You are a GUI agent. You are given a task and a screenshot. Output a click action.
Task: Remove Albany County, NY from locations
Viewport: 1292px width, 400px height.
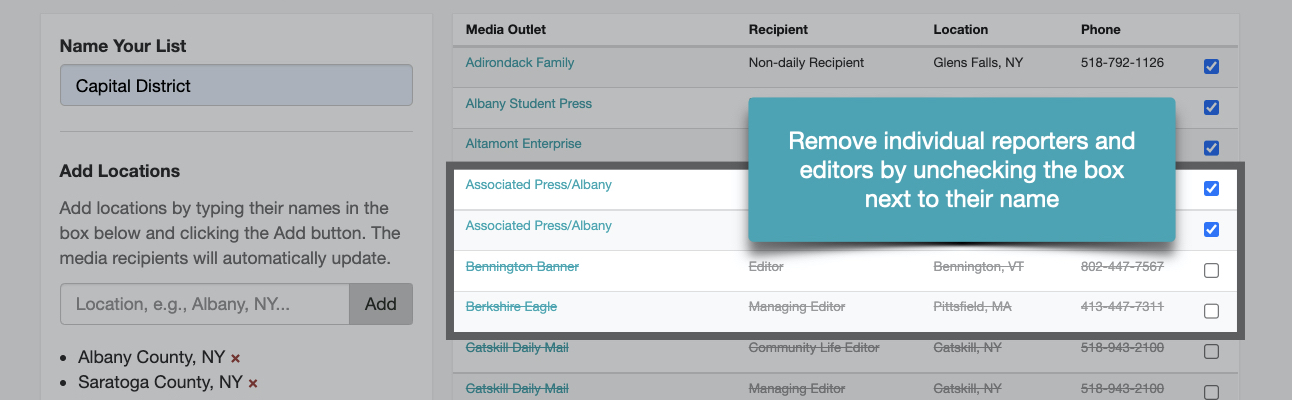pos(235,358)
